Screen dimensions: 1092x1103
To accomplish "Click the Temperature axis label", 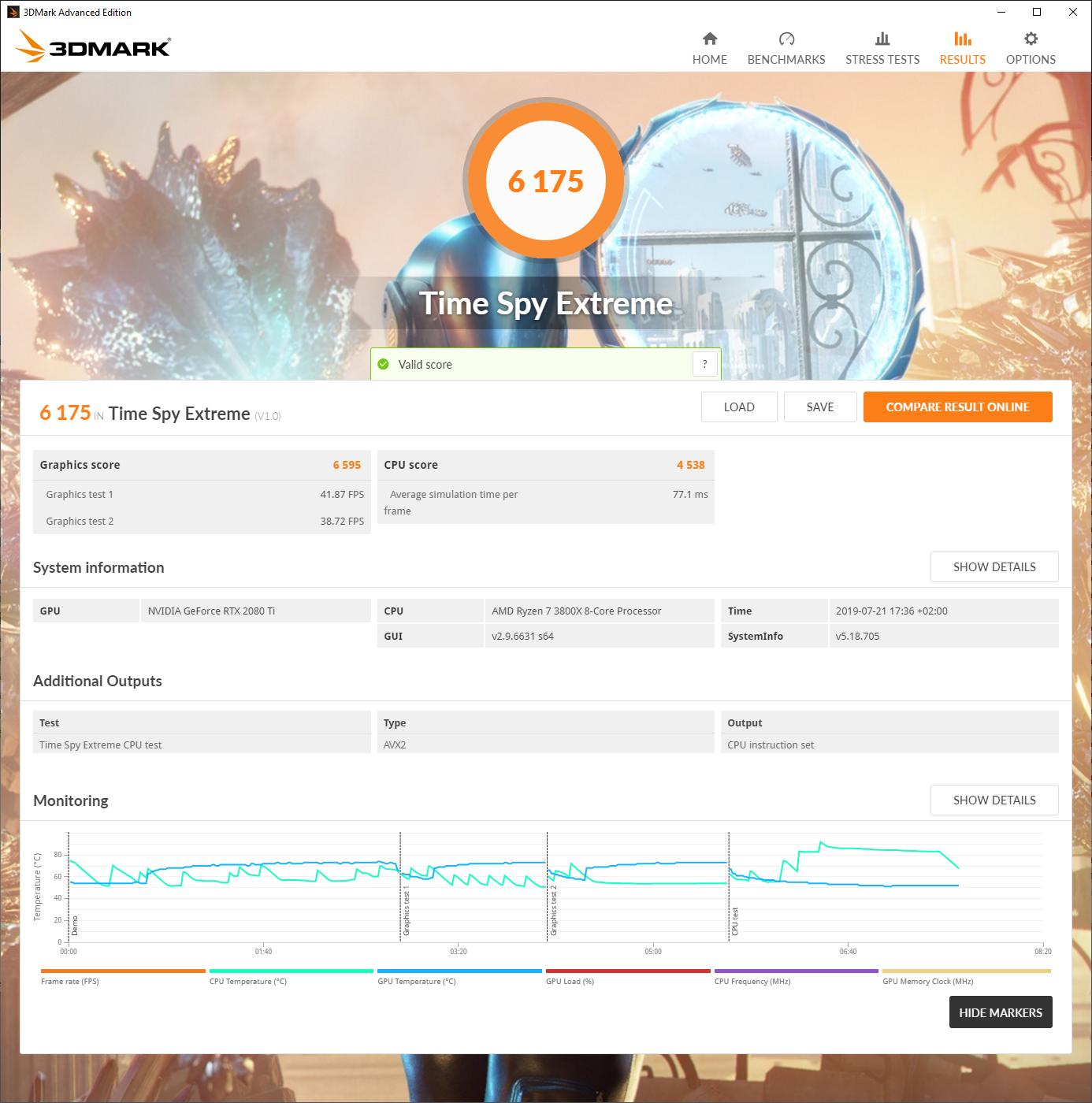I will coord(37,887).
